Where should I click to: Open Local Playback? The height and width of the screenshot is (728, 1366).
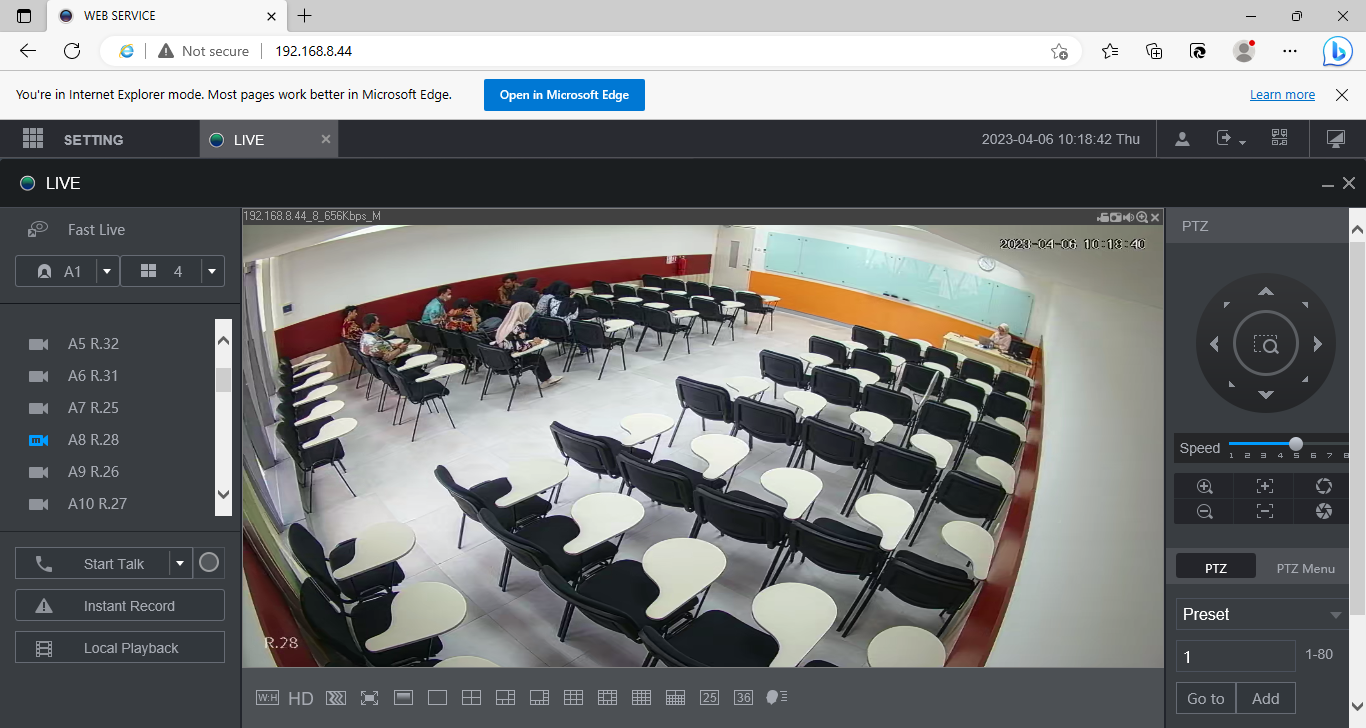[120, 648]
